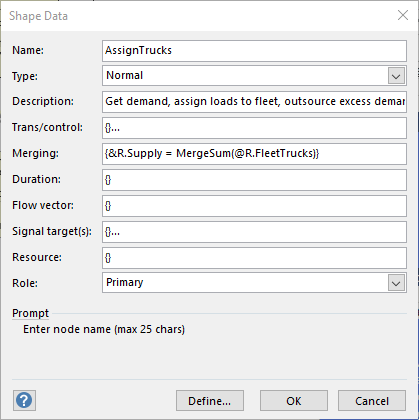Select the Signal target(s) input field

254,232
